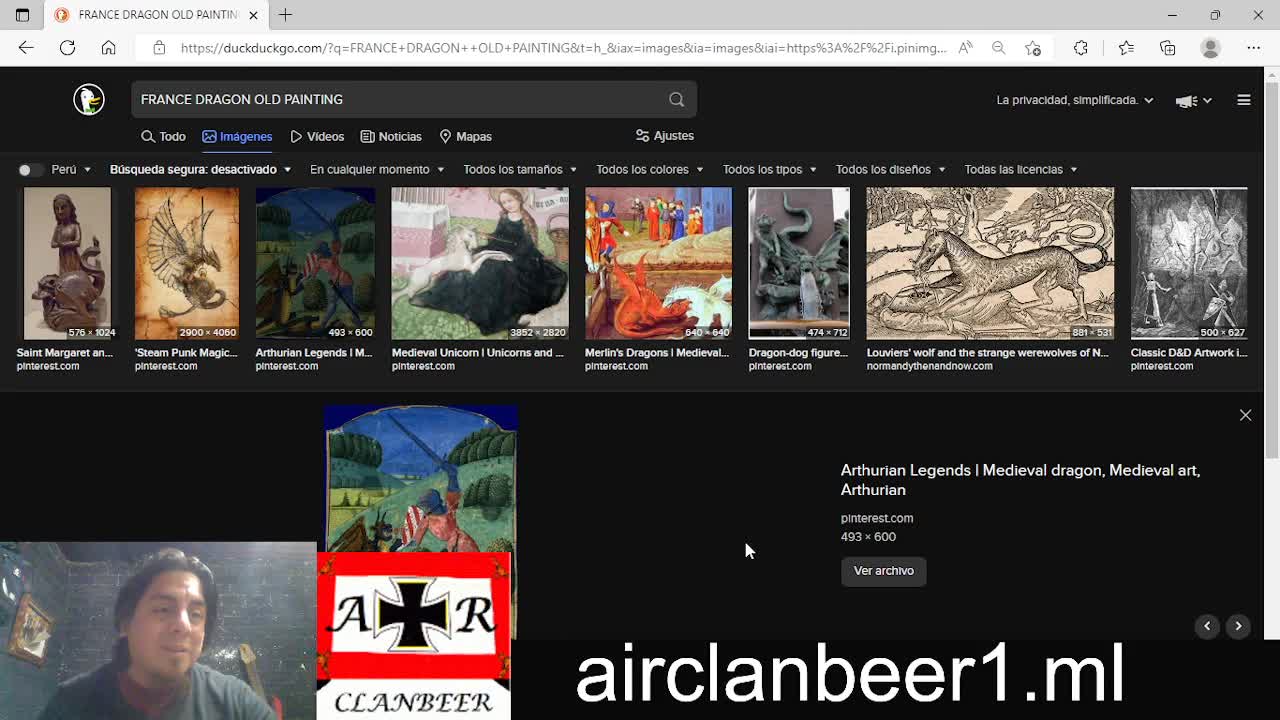Click the browser address bar URL
Viewport: 1280px width, 720px height.
click(x=564, y=48)
